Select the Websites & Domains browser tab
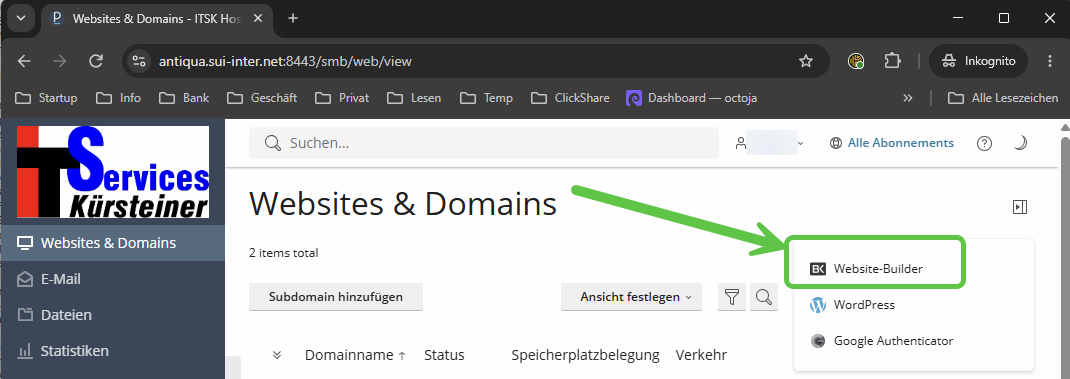1070x379 pixels. click(x=157, y=18)
